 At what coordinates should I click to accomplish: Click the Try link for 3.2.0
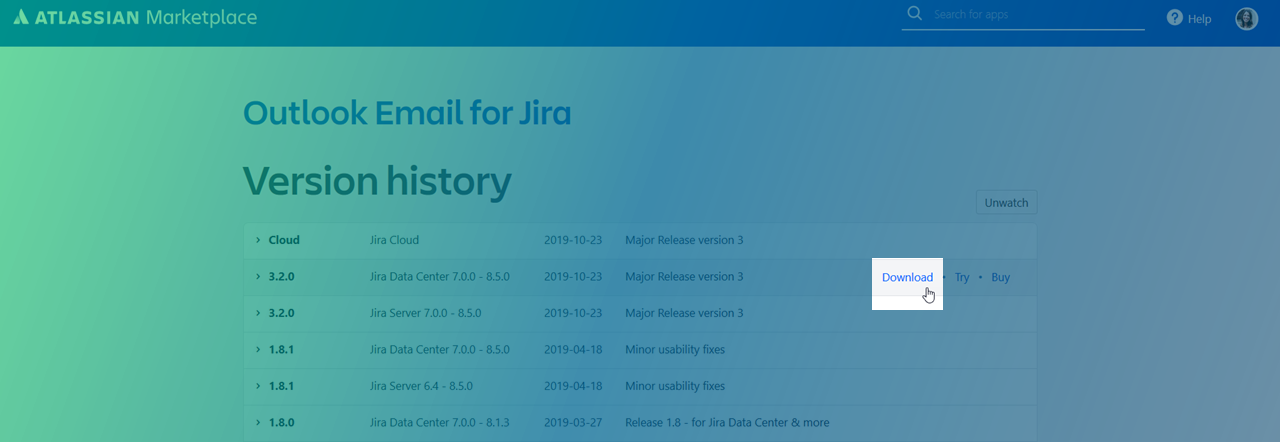[x=961, y=277]
